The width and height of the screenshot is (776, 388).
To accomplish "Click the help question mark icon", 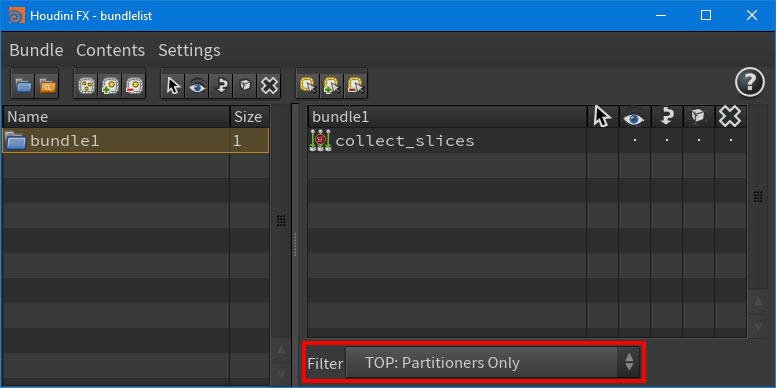I will (749, 82).
